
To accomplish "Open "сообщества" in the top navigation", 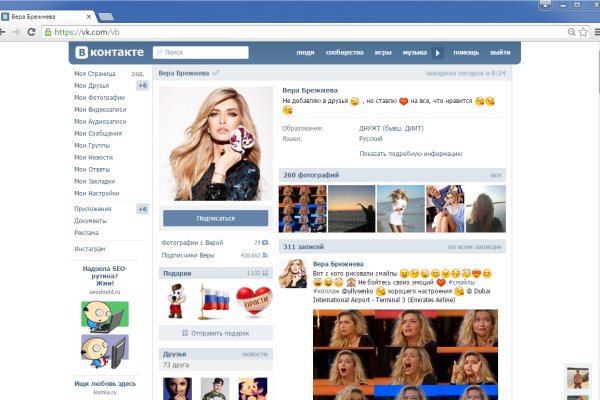I will (x=344, y=52).
